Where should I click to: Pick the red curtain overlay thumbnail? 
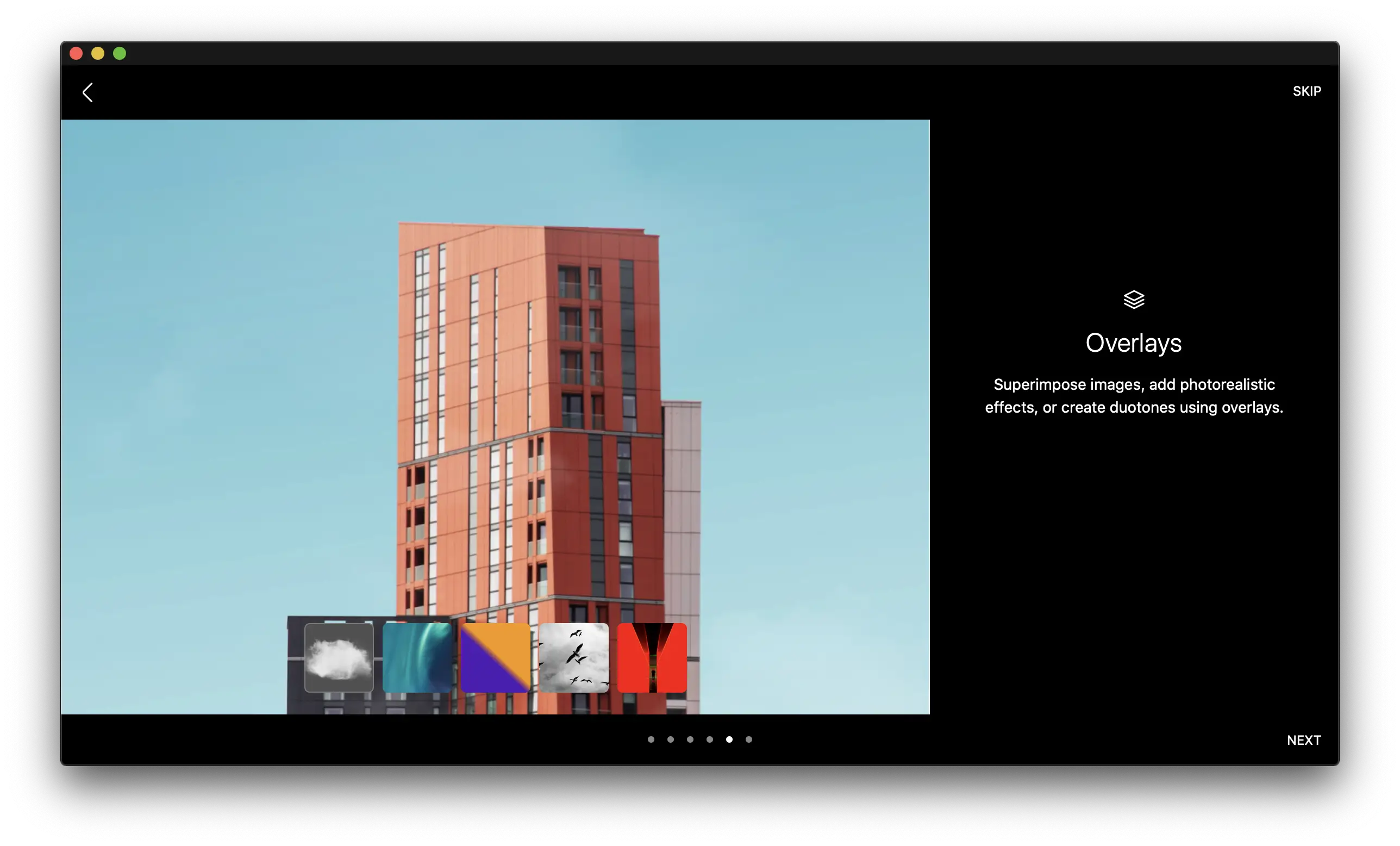click(652, 658)
